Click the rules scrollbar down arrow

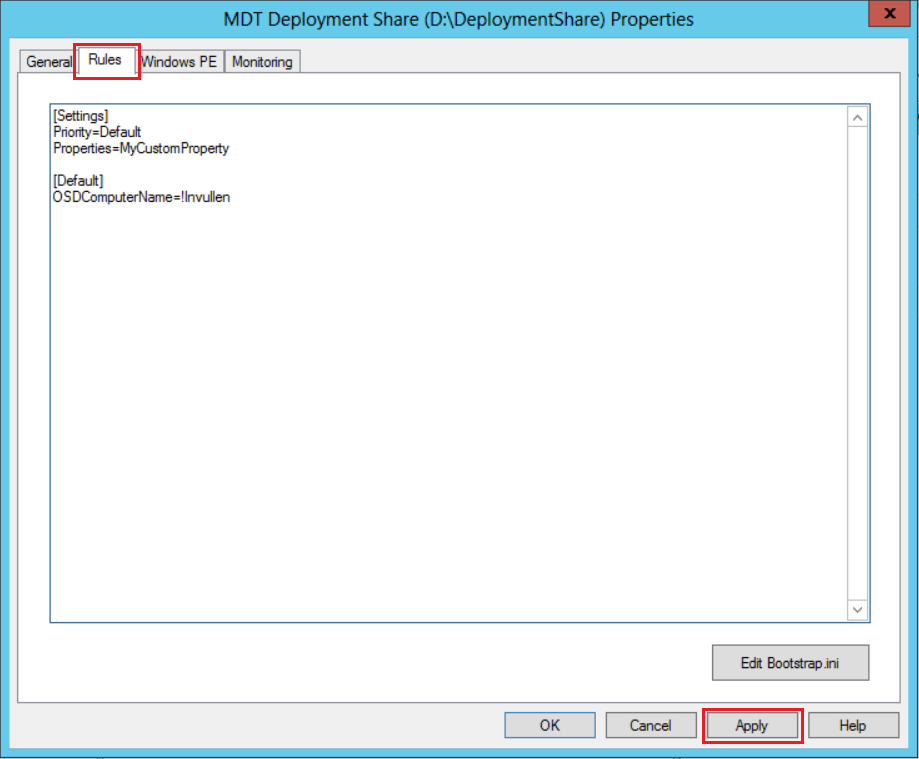point(858,609)
